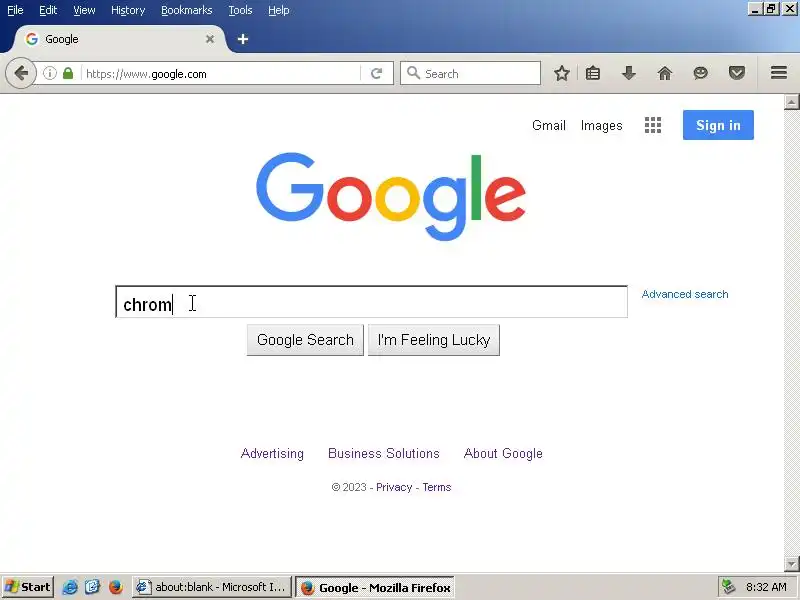800x600 pixels.
Task: Open the File menu
Action: [x=15, y=10]
